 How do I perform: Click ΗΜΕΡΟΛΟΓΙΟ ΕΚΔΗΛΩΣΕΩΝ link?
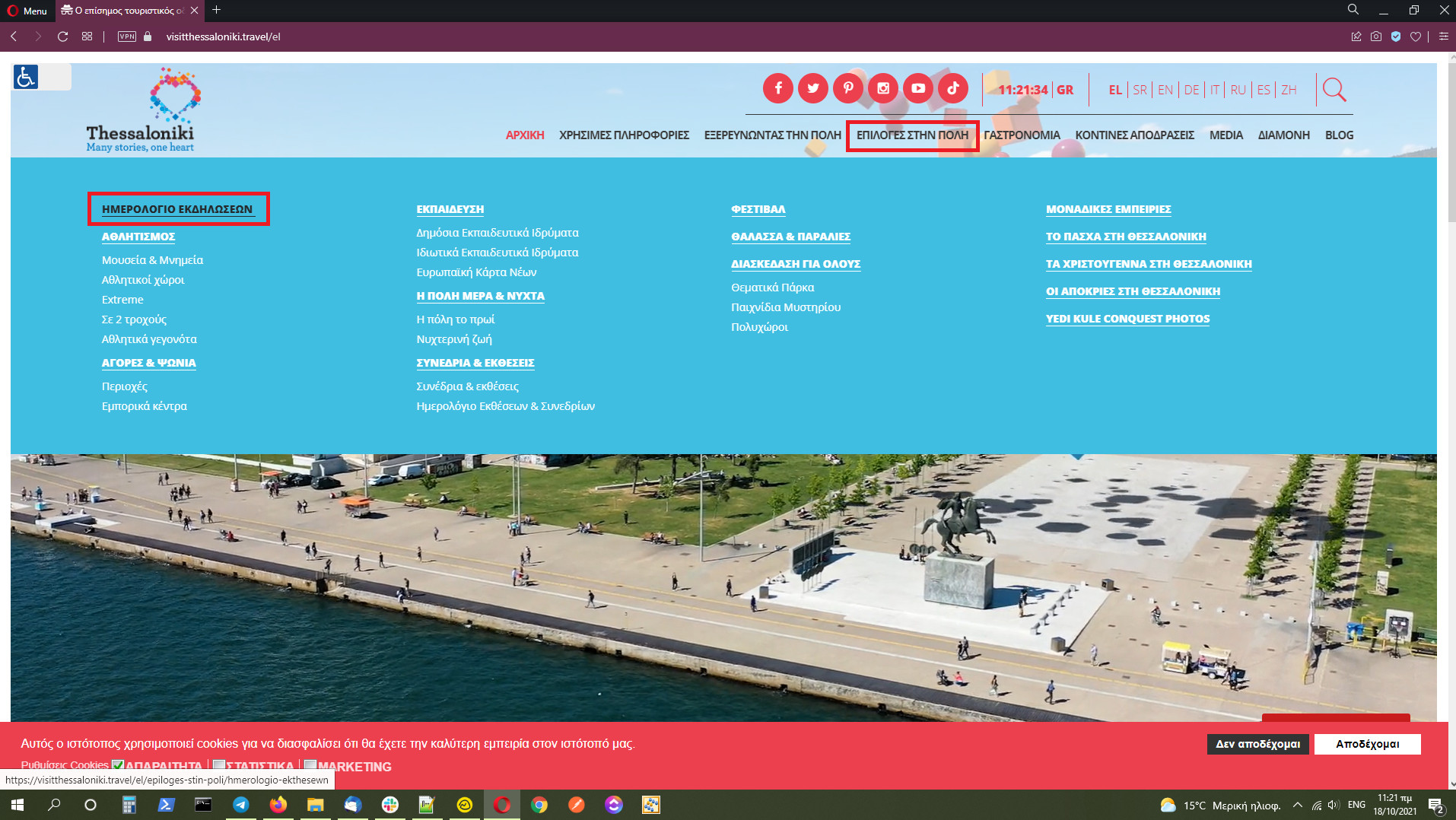point(177,209)
